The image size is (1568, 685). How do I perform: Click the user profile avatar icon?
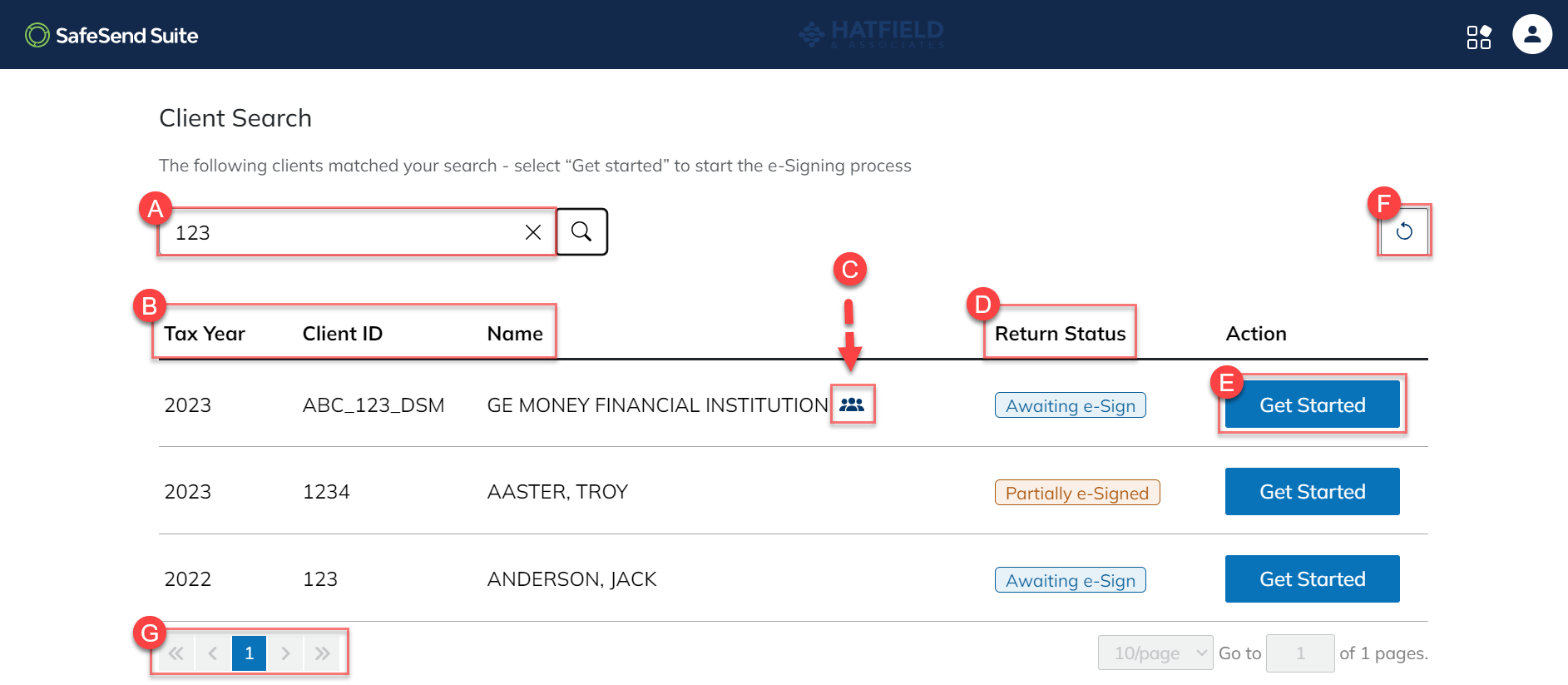[x=1533, y=34]
